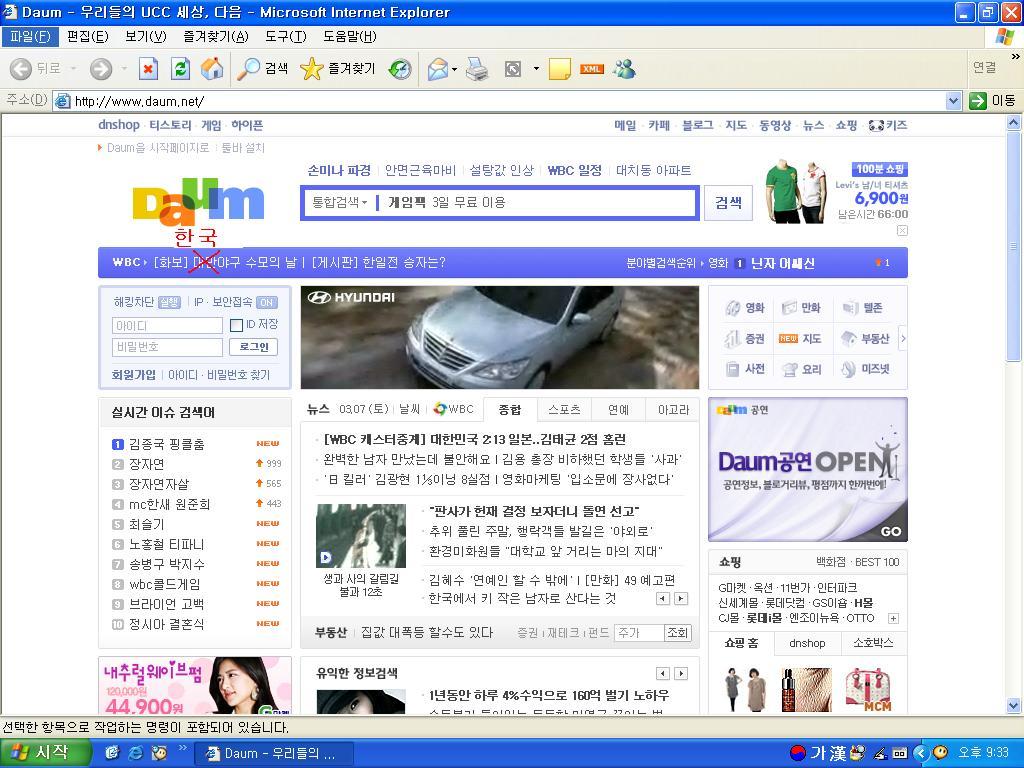Screen dimensions: 1024x768
Task: Click the Print icon in toolbar
Action: click(x=477, y=69)
